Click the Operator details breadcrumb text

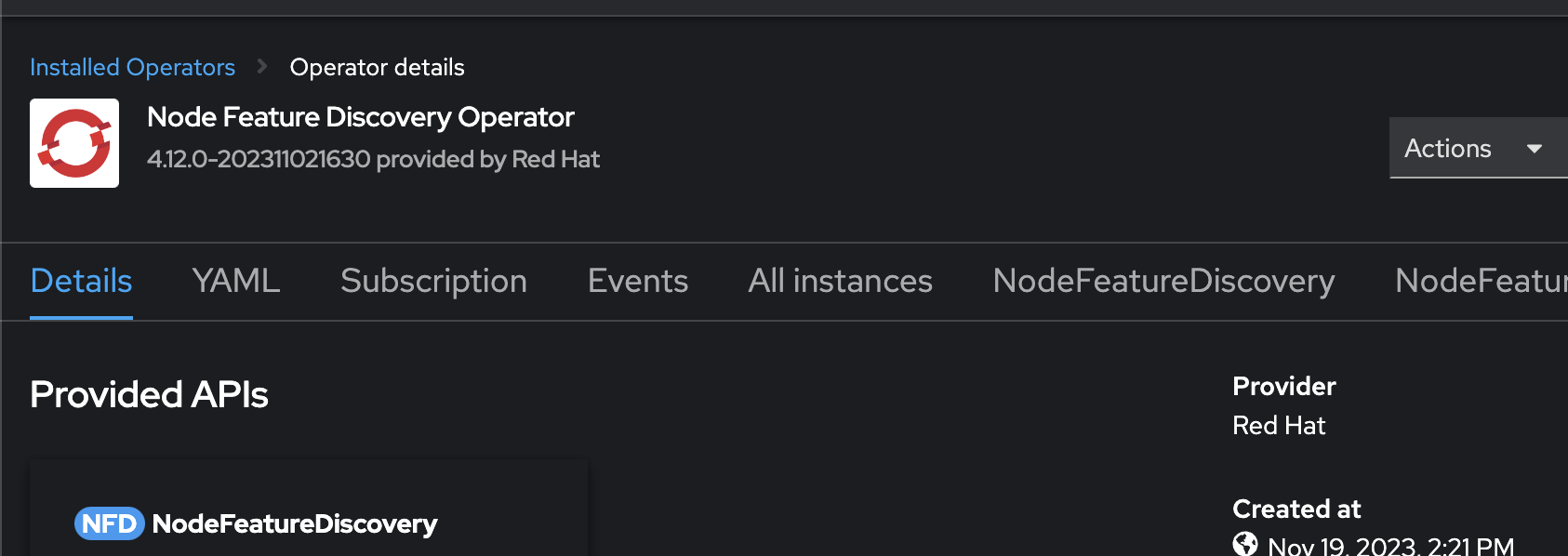377,67
